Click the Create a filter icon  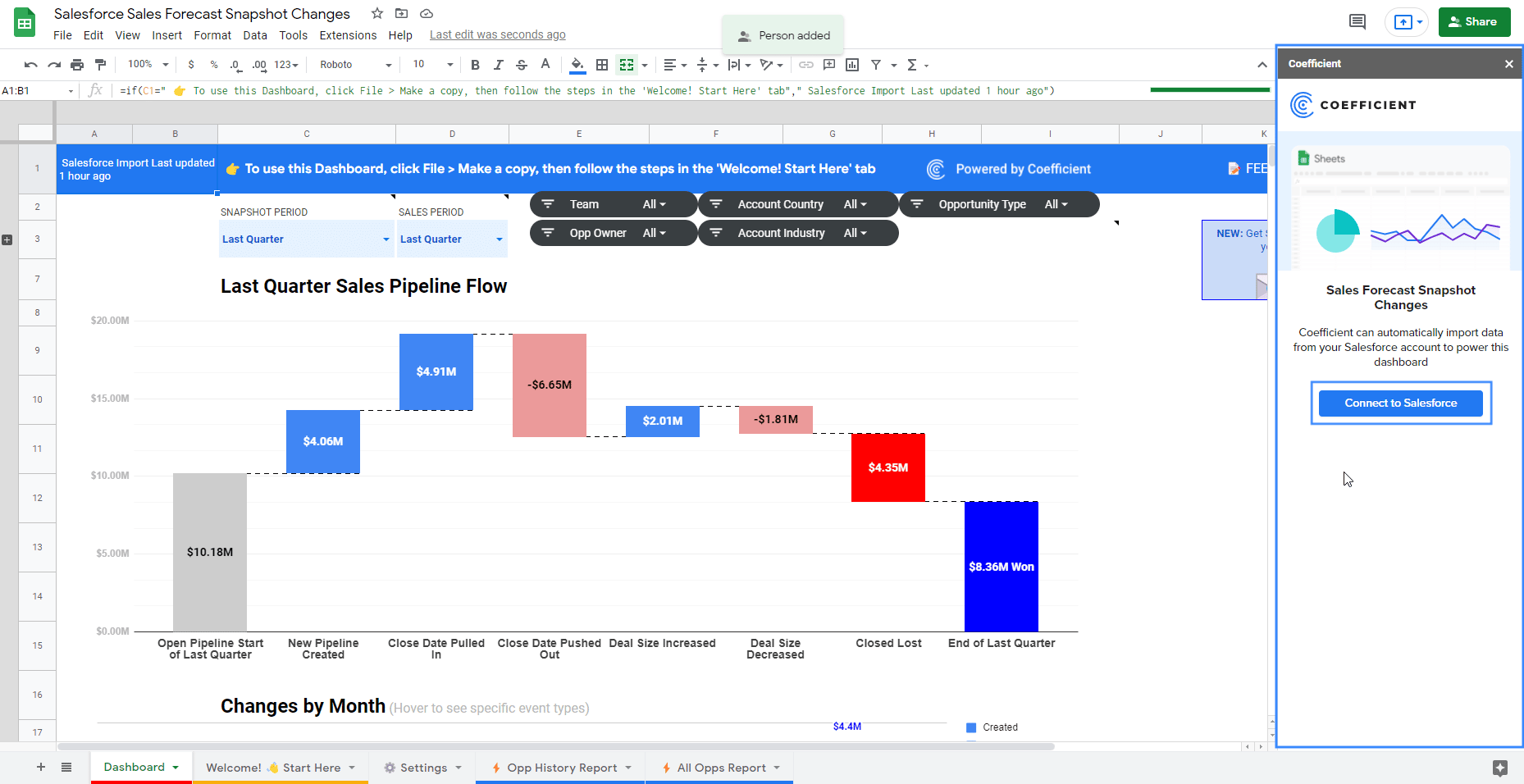876,65
